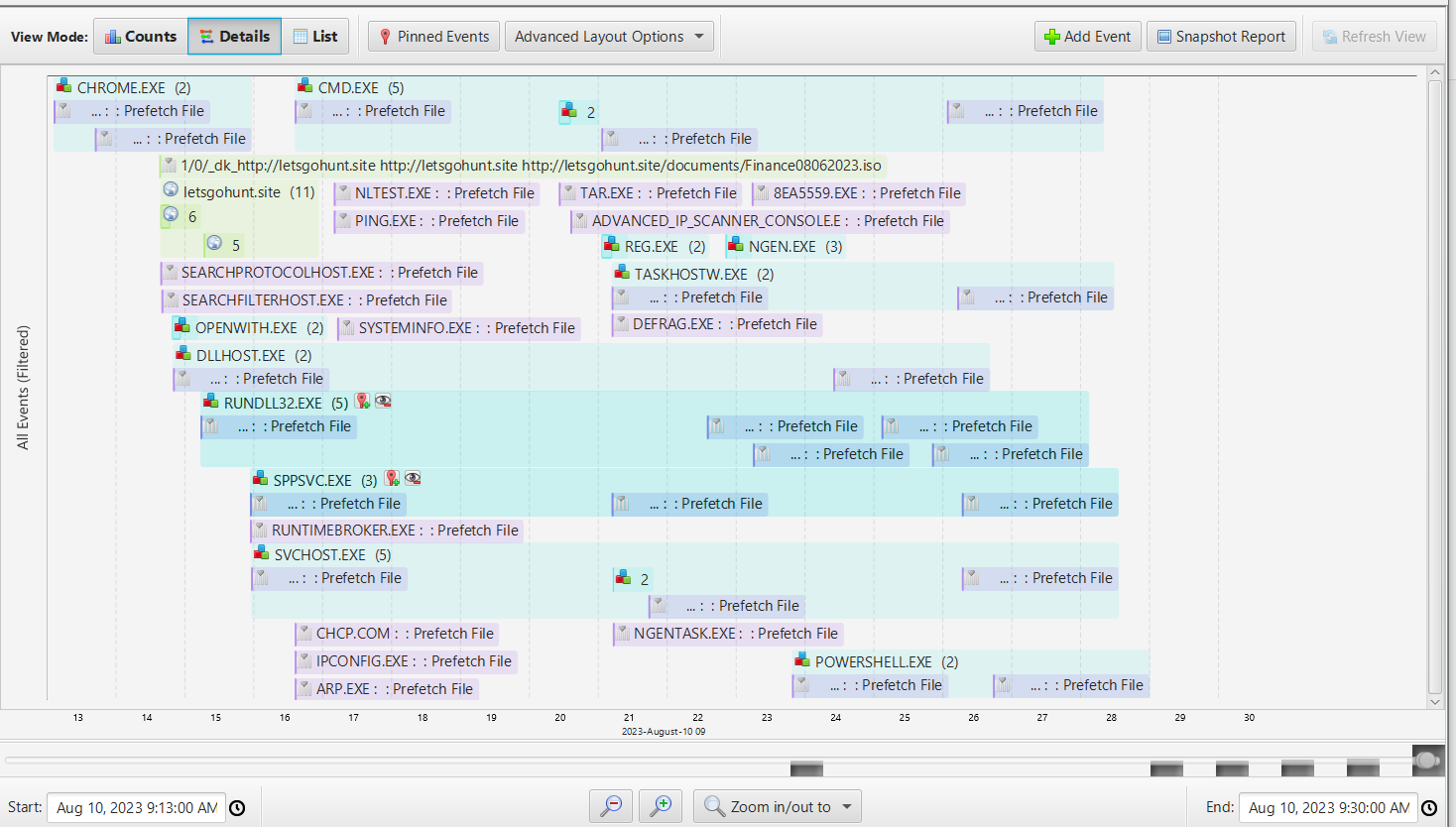Hide SPPSVC.EXE events with eye icon
Screen dimensions: 1456x827
pos(414,479)
